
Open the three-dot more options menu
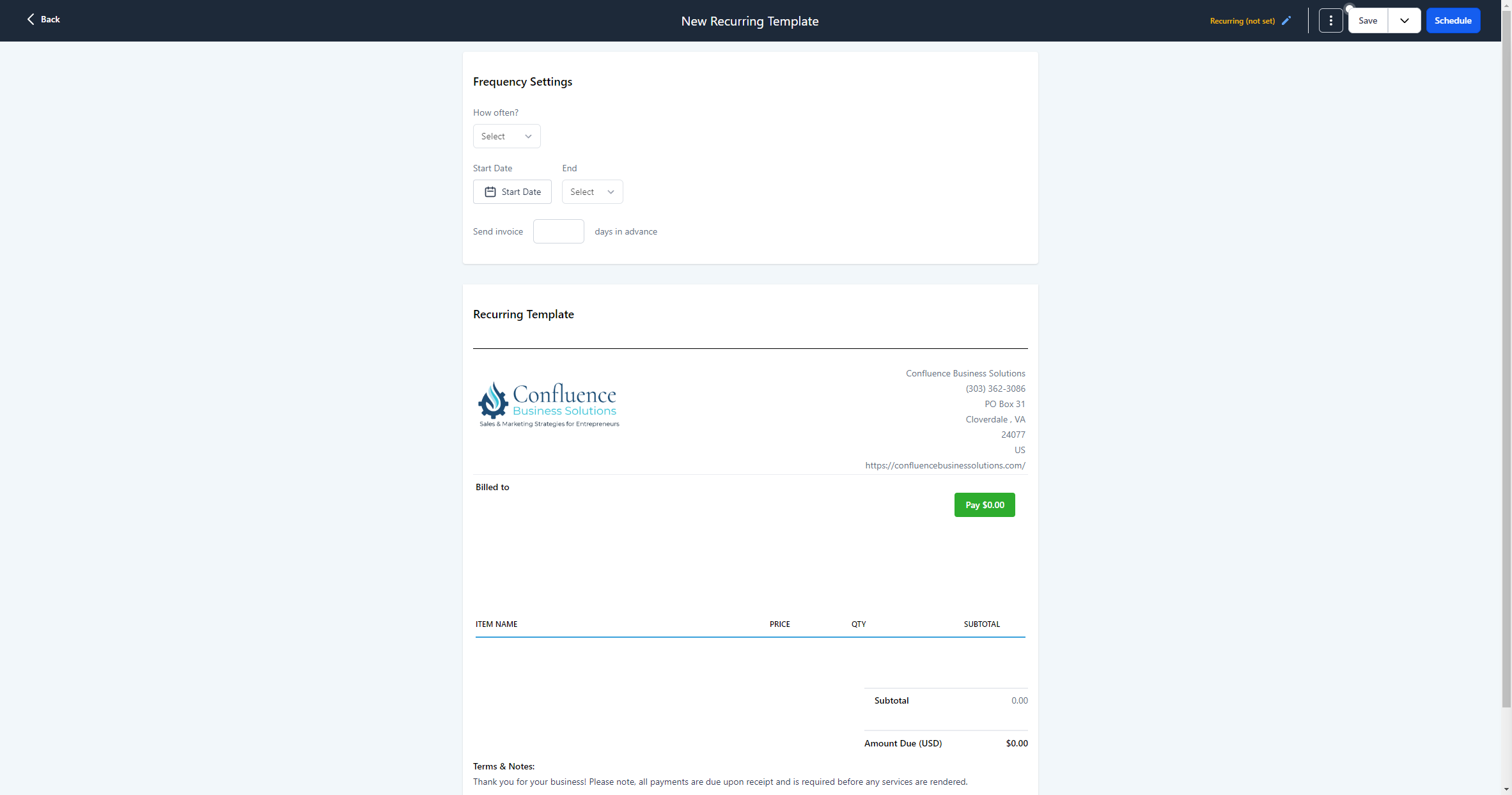tap(1330, 20)
